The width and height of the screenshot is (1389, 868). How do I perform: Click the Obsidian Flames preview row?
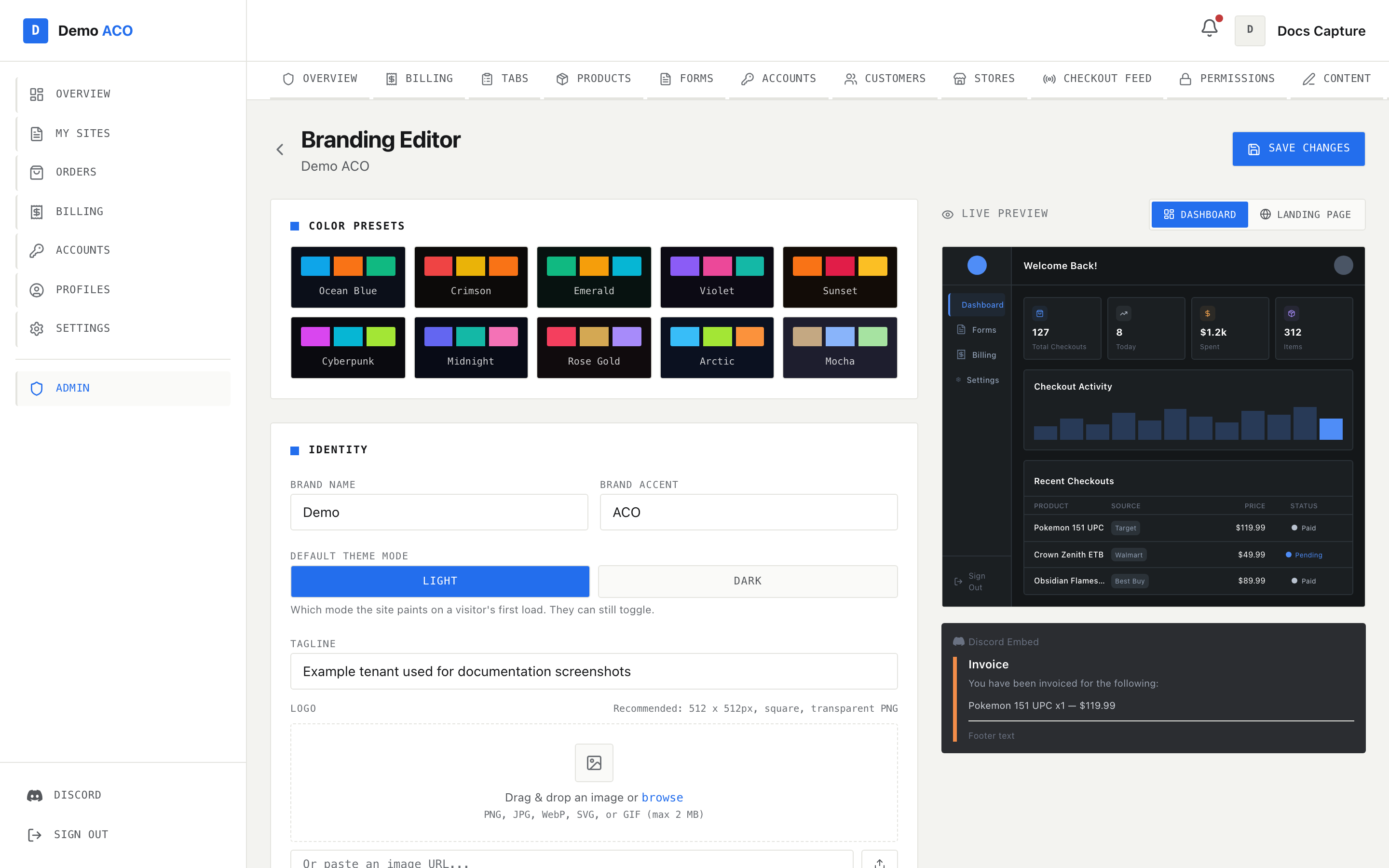pyautogui.click(x=1188, y=581)
